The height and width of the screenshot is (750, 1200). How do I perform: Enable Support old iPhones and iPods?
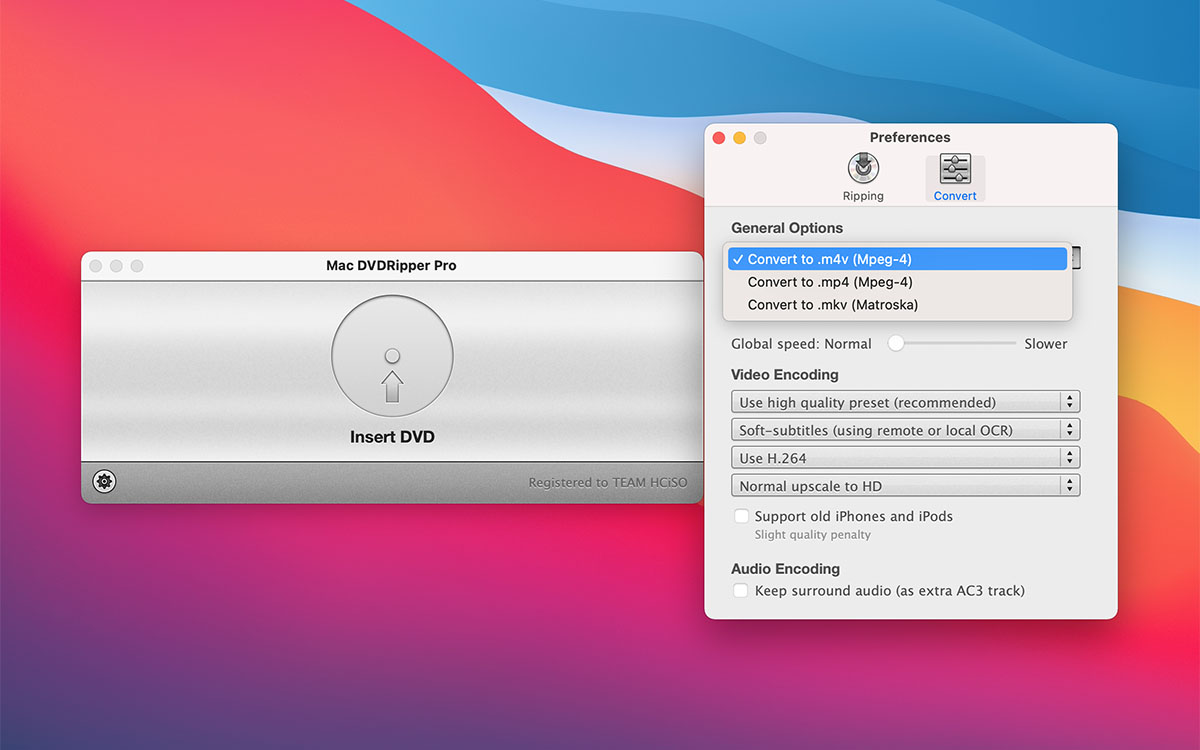[x=741, y=516]
